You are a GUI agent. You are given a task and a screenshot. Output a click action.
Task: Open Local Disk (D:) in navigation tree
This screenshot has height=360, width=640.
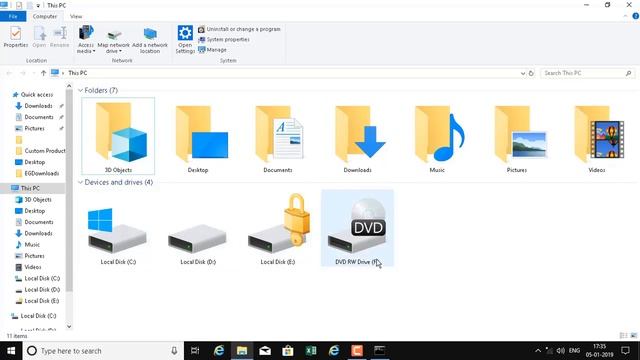42,289
